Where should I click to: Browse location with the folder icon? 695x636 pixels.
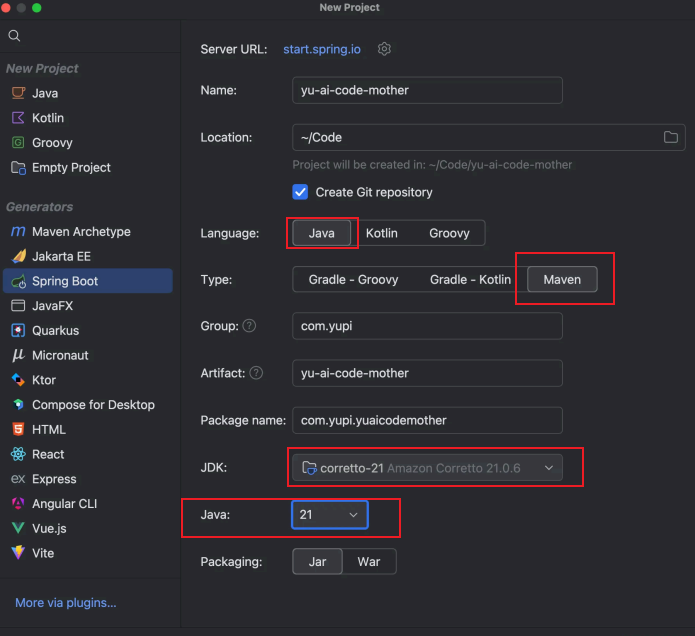pyautogui.click(x=671, y=137)
